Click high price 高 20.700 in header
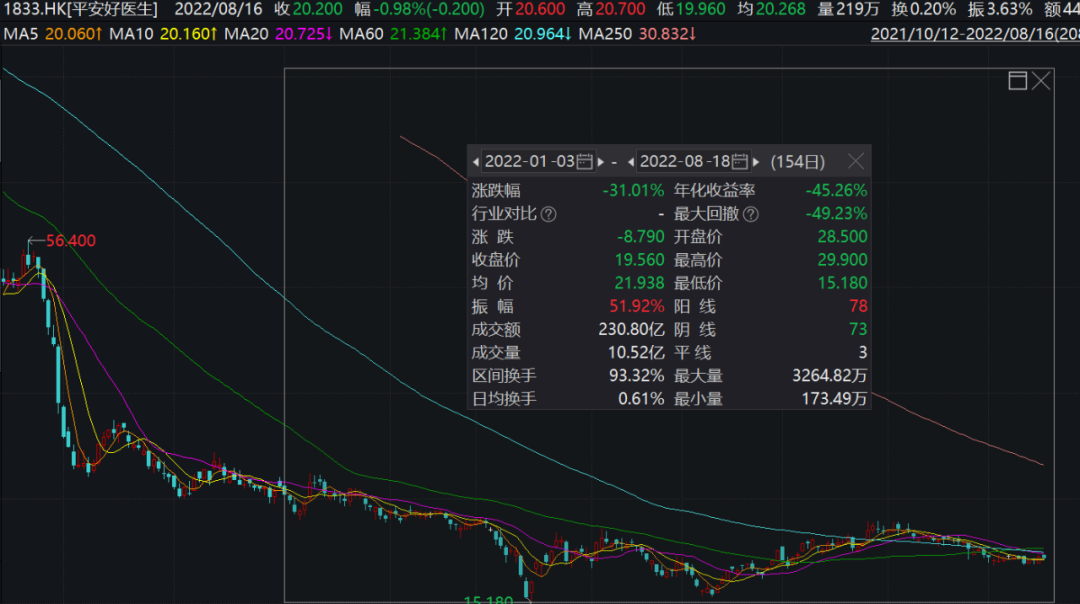1080x604 pixels. (x=611, y=9)
